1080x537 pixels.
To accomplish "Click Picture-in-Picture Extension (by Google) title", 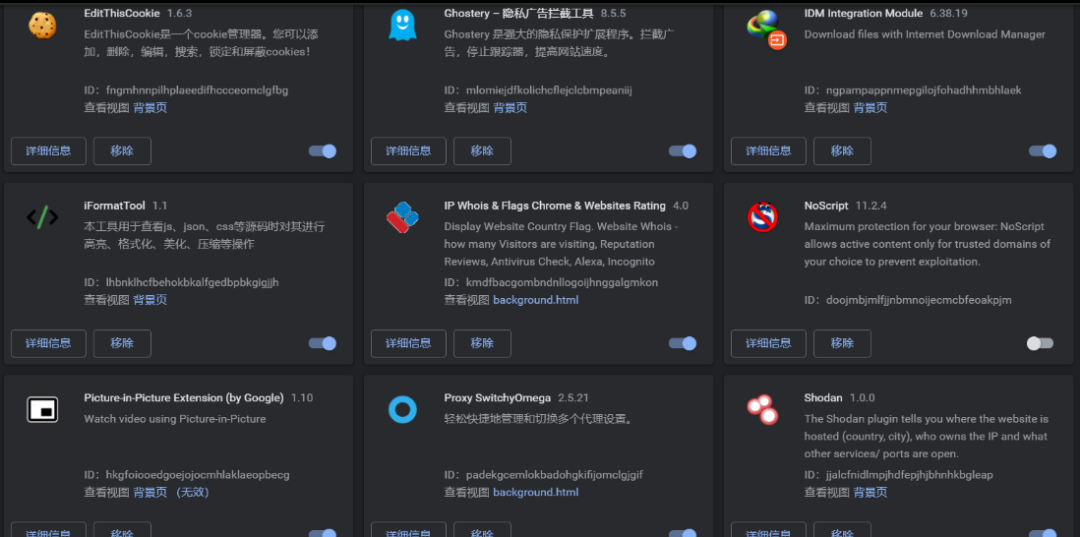I will click(x=184, y=397).
